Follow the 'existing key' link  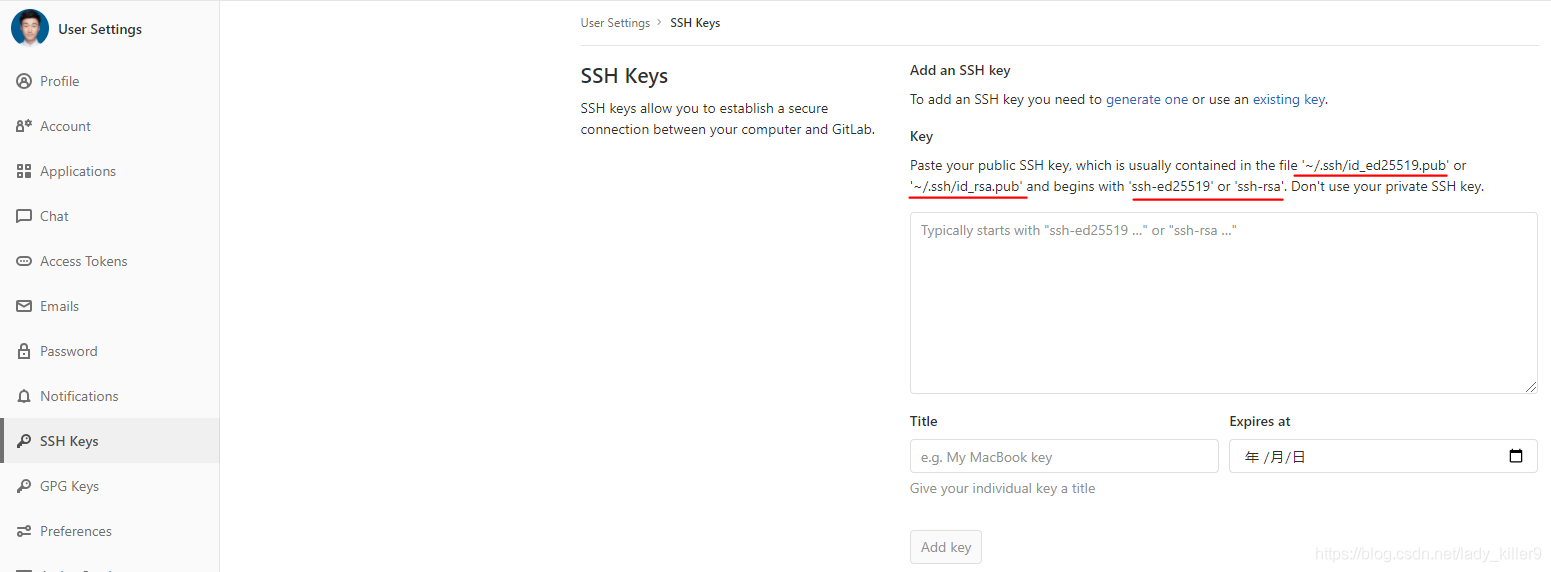click(1289, 99)
